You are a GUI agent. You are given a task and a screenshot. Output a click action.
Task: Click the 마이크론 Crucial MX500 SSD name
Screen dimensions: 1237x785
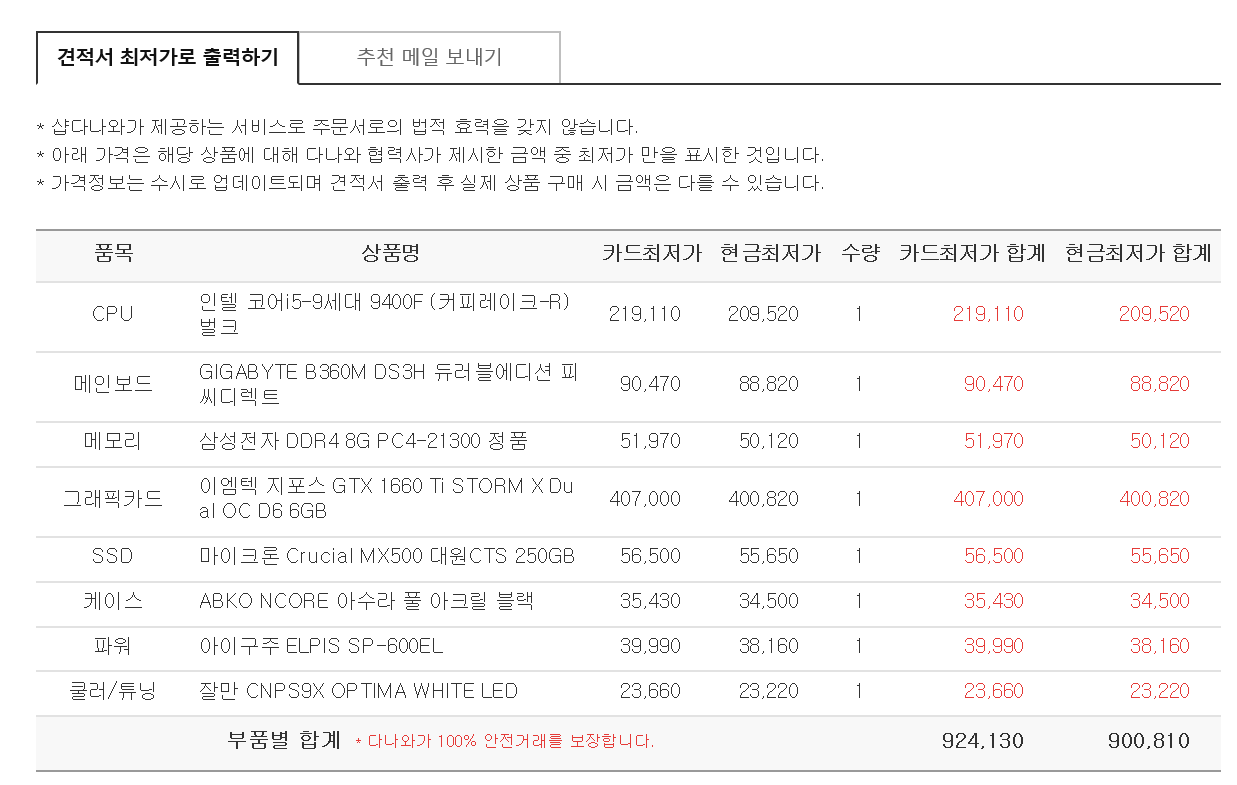[x=387, y=556]
